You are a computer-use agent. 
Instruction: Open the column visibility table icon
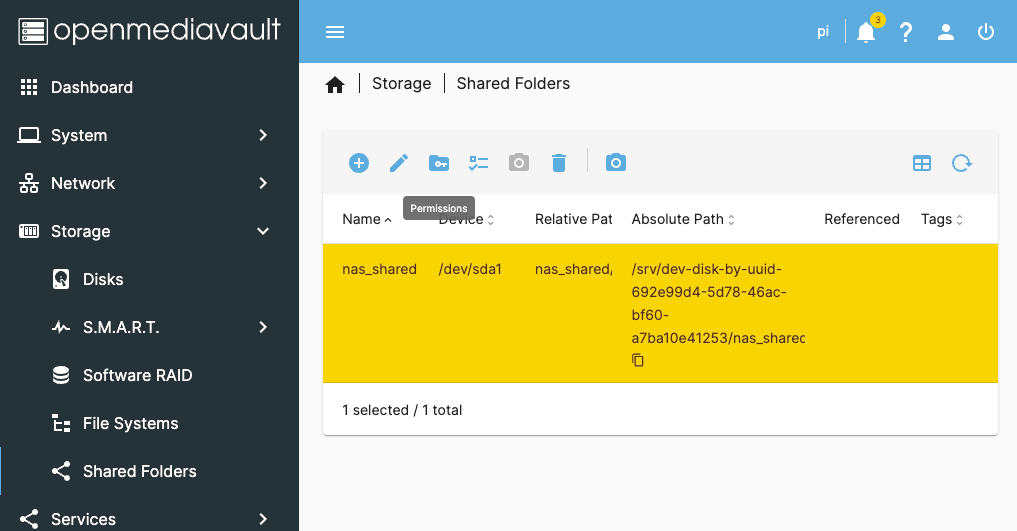[x=922, y=163]
